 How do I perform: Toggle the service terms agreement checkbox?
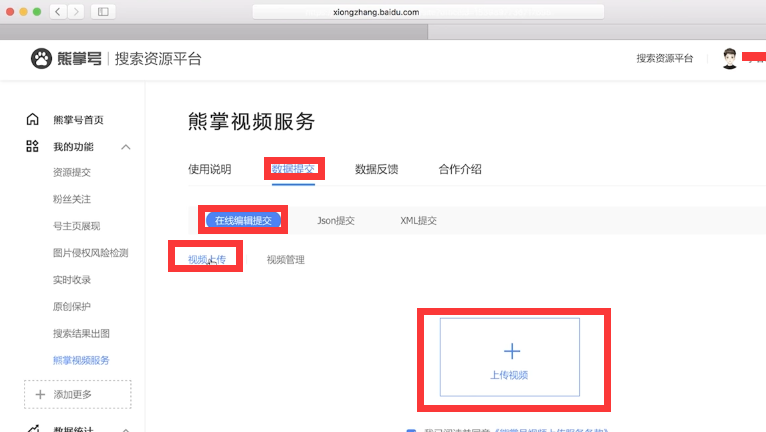[x=411, y=430]
